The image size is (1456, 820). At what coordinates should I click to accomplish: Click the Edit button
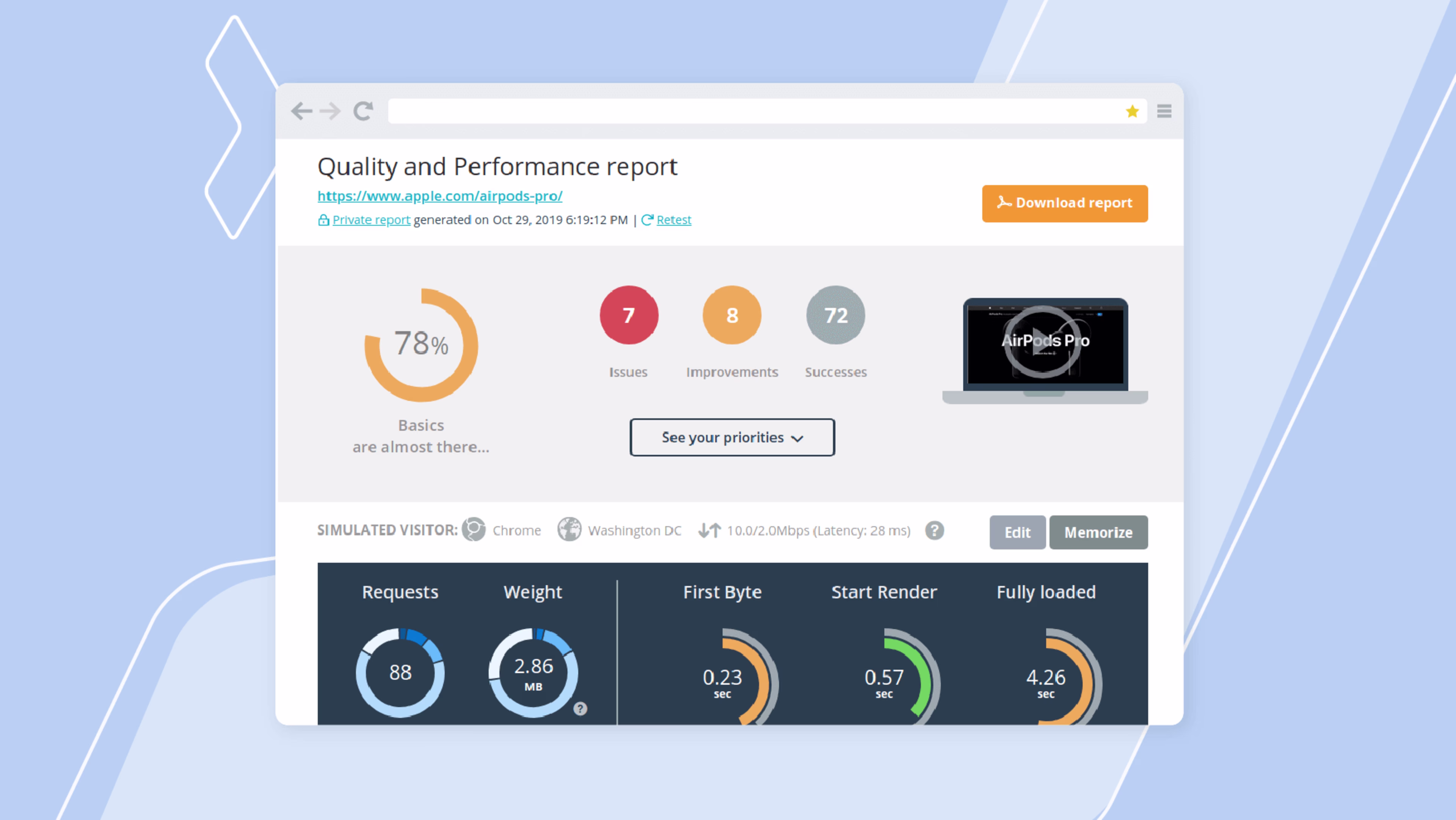(1017, 532)
